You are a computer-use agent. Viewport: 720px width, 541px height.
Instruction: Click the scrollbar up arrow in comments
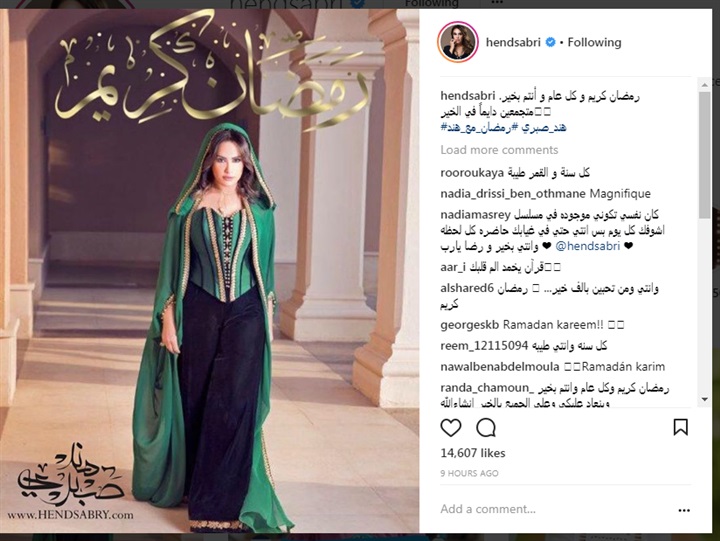point(704,85)
